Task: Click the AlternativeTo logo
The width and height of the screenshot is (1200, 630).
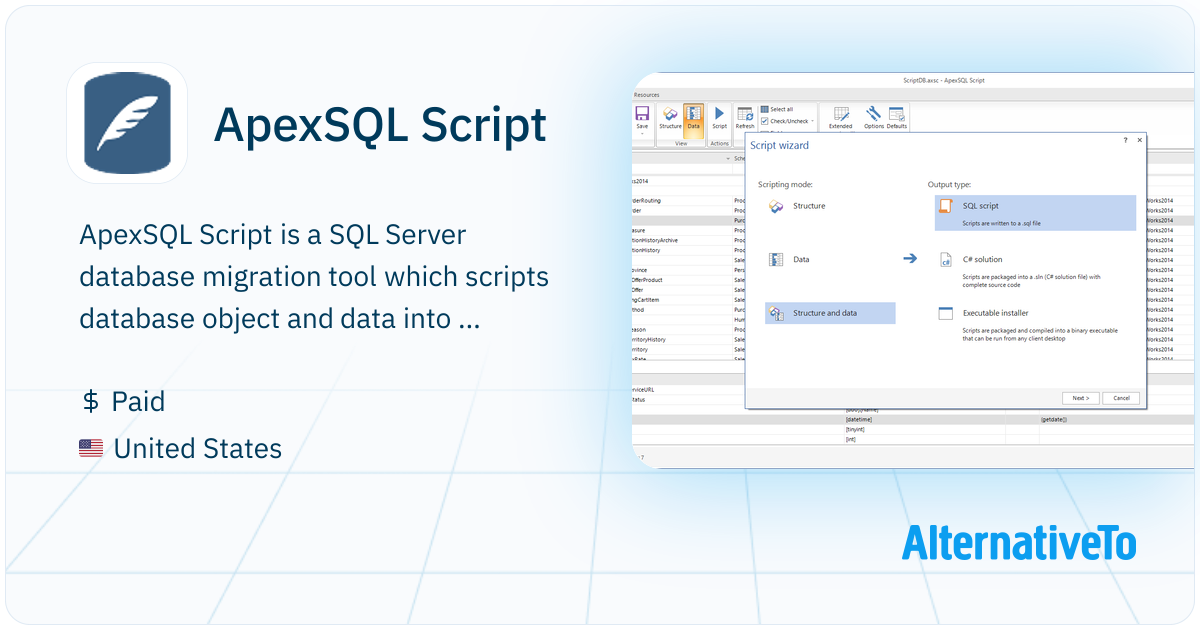Action: click(x=1019, y=541)
